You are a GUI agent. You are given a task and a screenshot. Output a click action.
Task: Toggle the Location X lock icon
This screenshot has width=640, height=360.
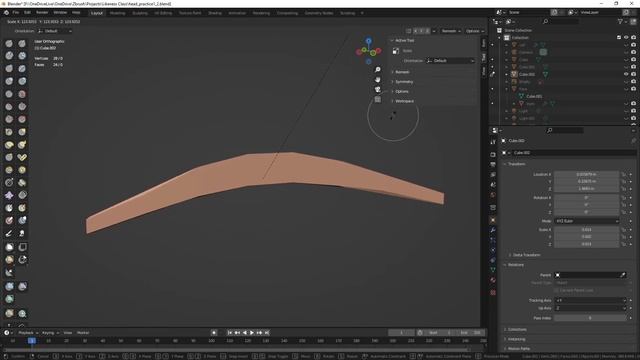(623, 174)
